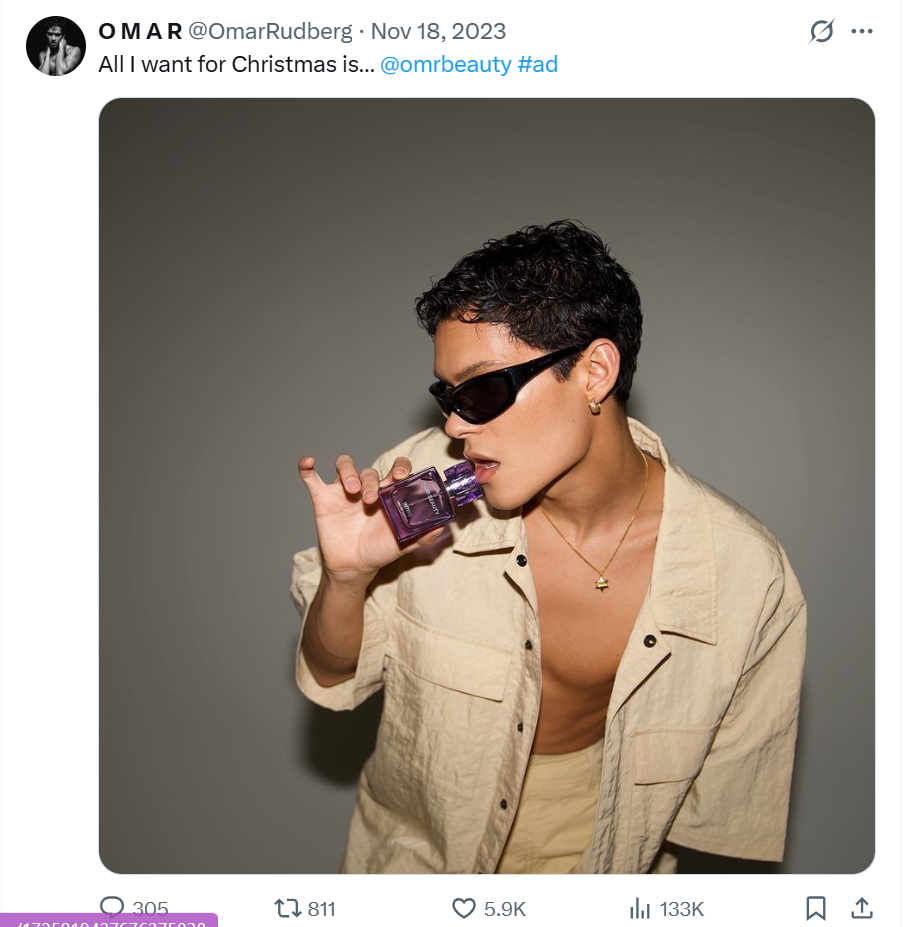This screenshot has width=905, height=927.
Task: Like the post with the heart icon
Action: point(464,908)
